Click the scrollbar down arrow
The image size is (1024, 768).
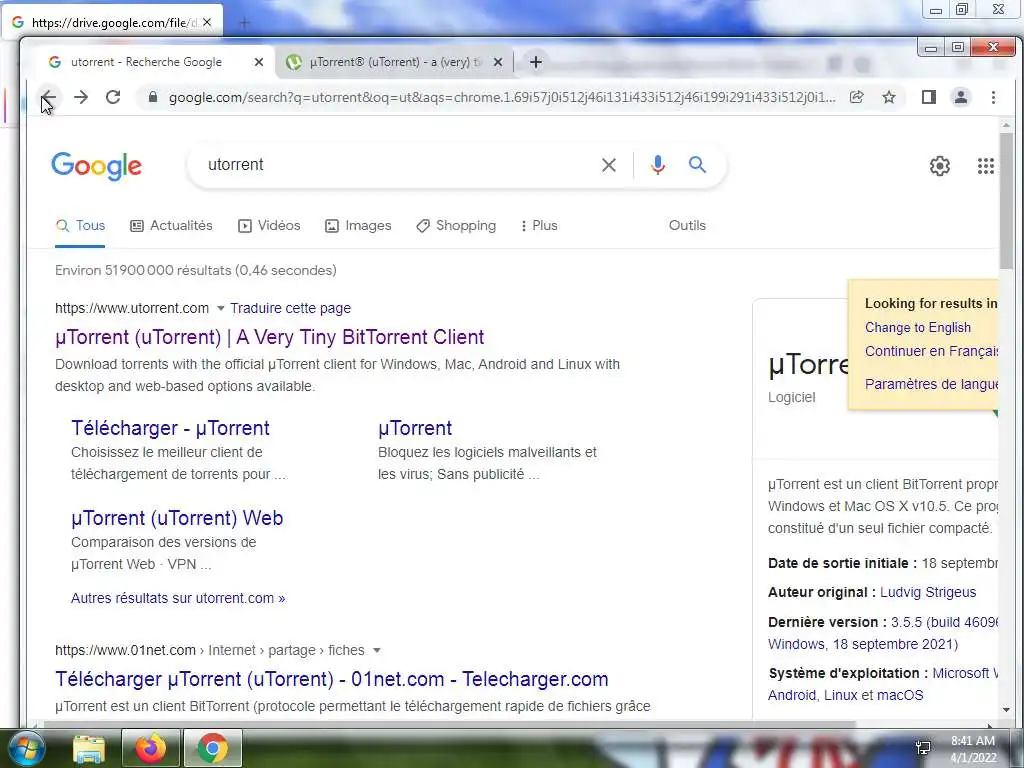tap(1006, 710)
